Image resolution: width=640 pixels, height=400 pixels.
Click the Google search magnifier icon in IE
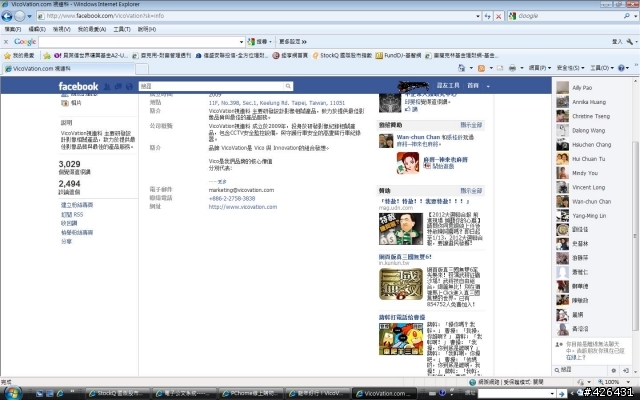627,16
